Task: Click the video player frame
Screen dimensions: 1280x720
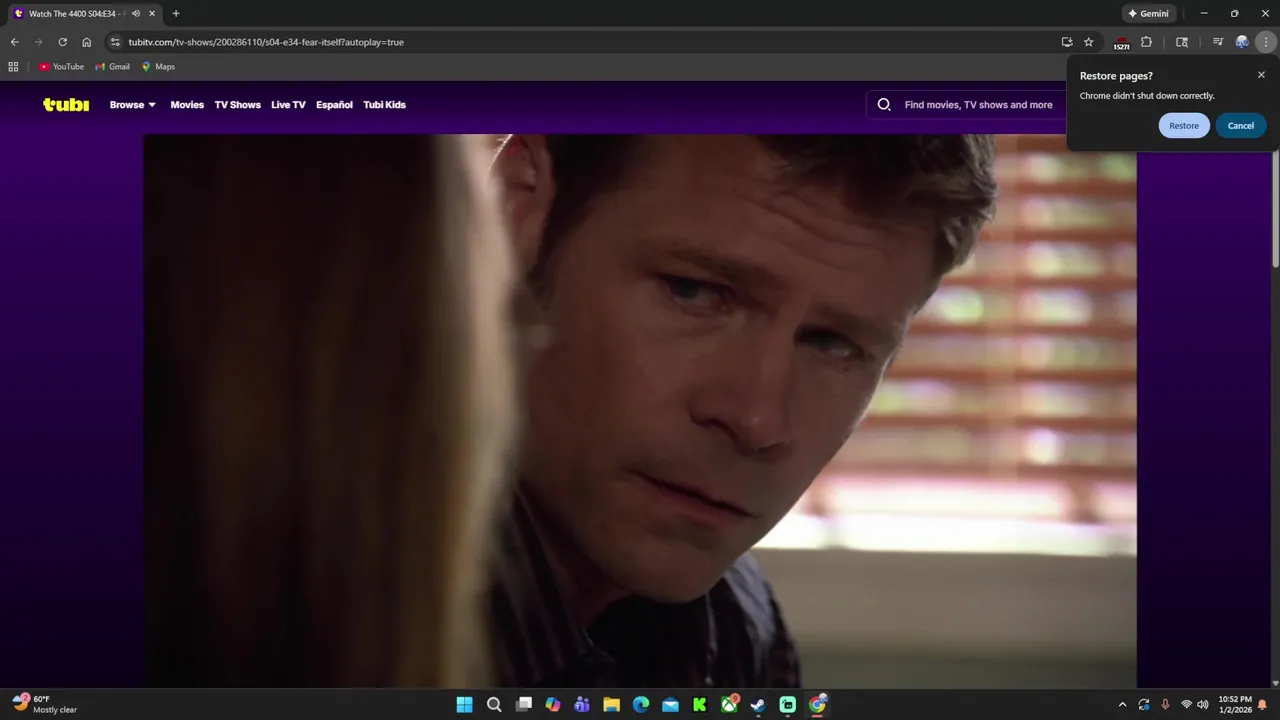Action: (x=640, y=411)
